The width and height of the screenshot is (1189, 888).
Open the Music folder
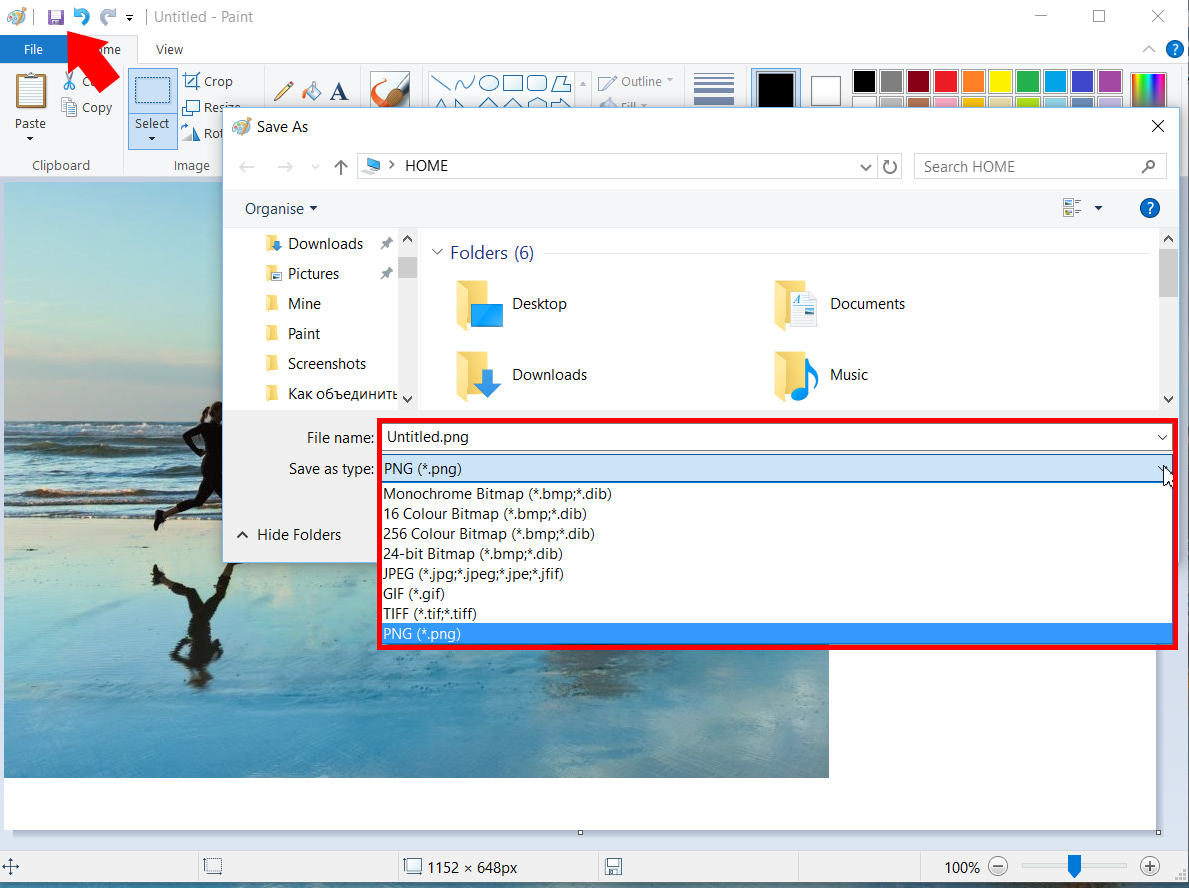(x=822, y=375)
